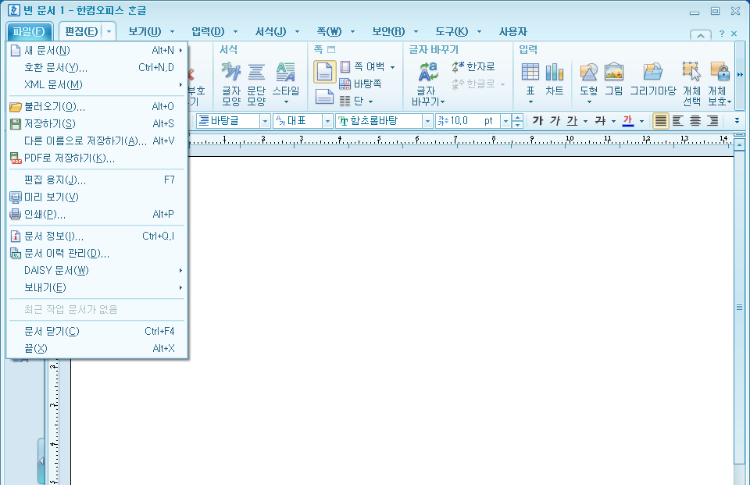Insert a chart with the 차트 icon

click(554, 79)
